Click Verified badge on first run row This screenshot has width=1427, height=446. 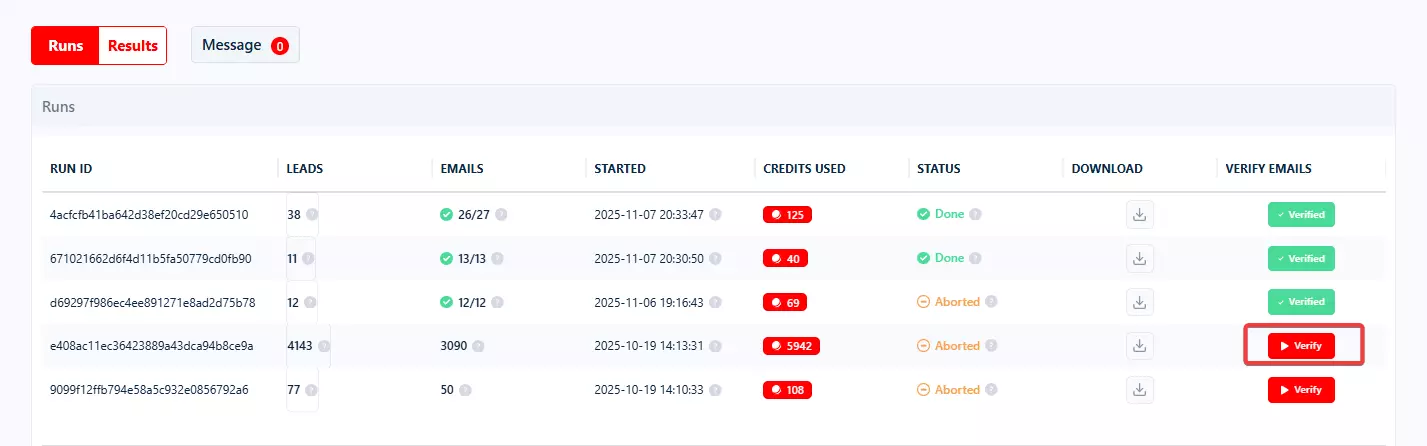click(1301, 214)
